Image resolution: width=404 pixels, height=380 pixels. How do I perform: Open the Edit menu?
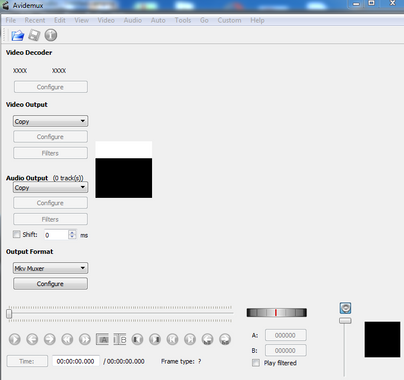[60, 20]
